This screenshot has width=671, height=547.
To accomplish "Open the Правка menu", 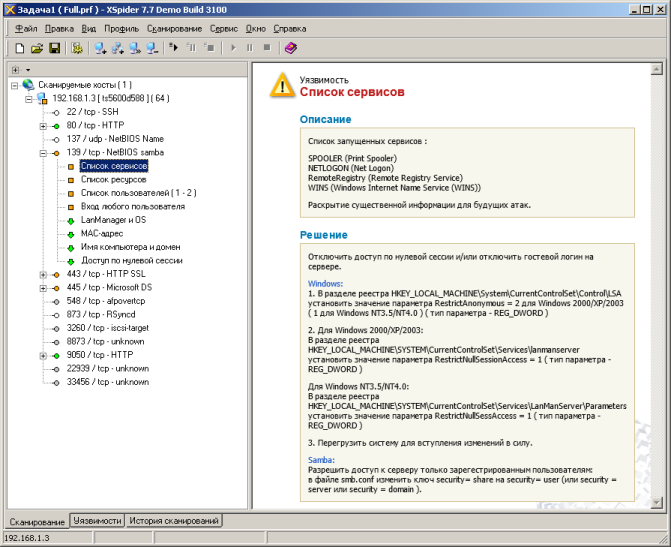I will 59,29.
